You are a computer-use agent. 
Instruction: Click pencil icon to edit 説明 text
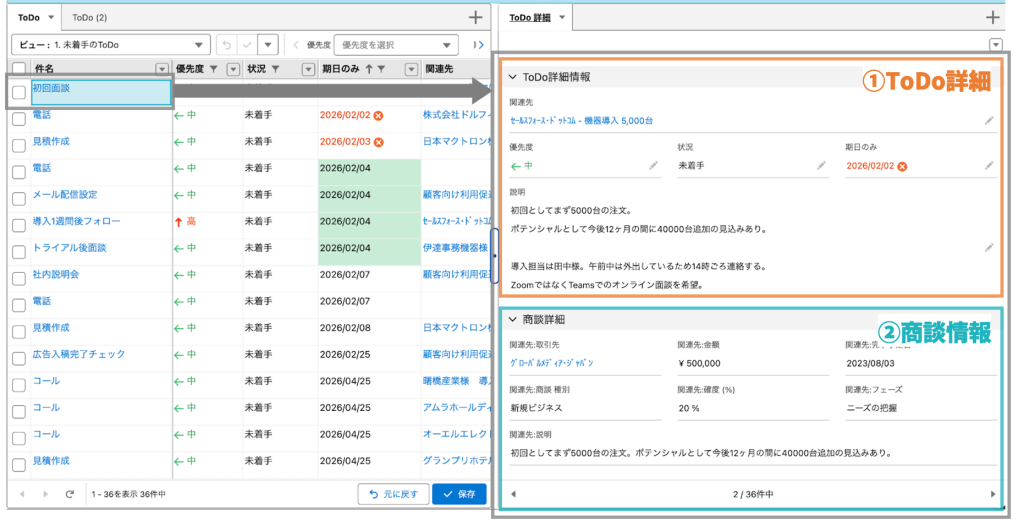(x=989, y=247)
